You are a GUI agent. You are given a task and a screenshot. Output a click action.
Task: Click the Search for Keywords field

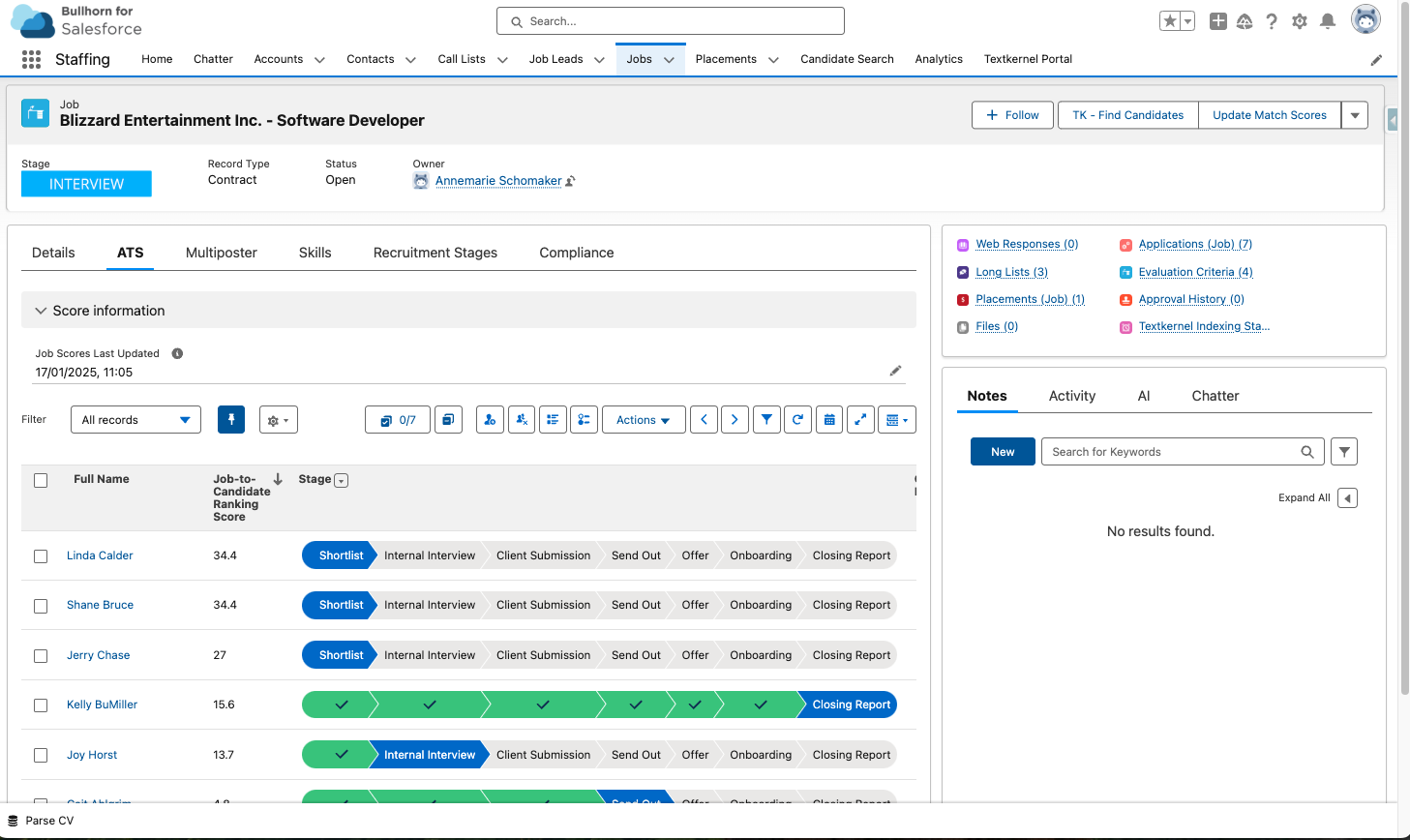click(1183, 452)
